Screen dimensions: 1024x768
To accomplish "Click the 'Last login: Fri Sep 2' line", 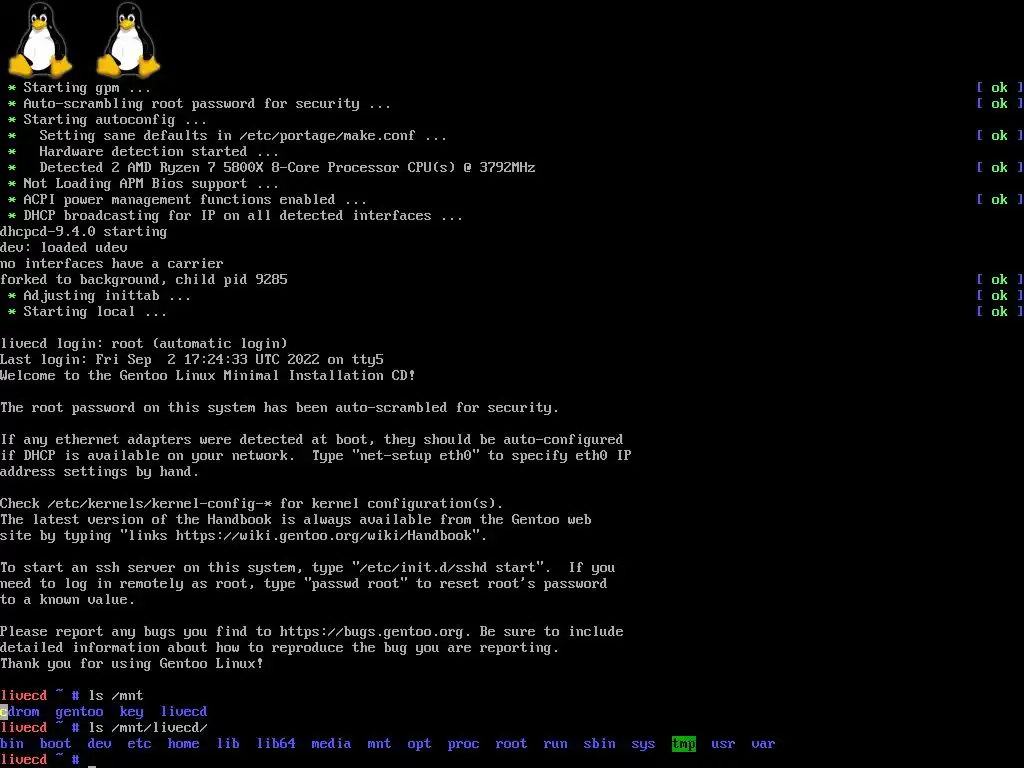I will [192, 359].
